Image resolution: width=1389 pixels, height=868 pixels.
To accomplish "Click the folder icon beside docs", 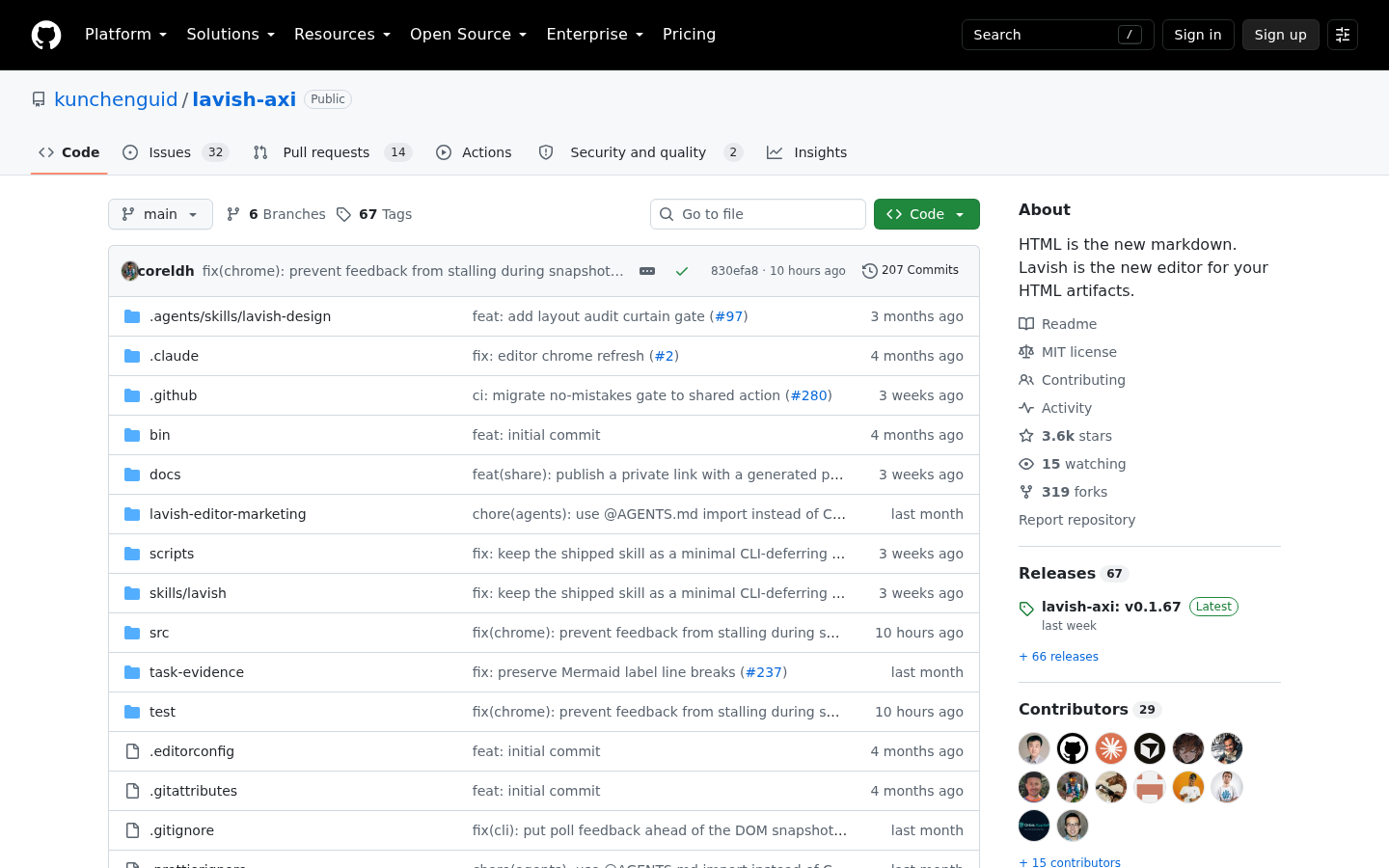I will [x=132, y=475].
